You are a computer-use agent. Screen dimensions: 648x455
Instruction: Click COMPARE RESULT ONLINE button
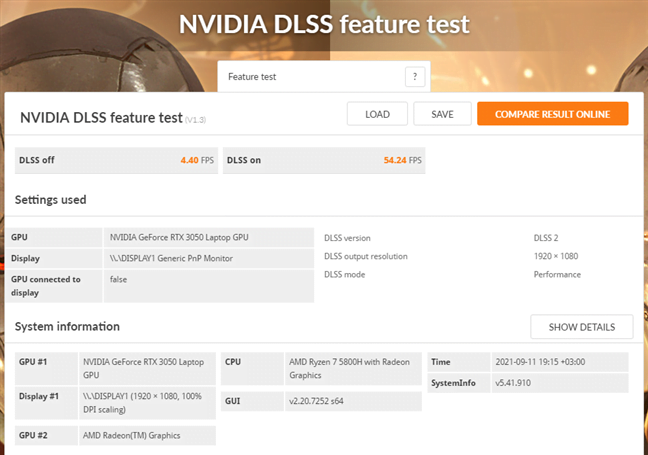pos(553,114)
